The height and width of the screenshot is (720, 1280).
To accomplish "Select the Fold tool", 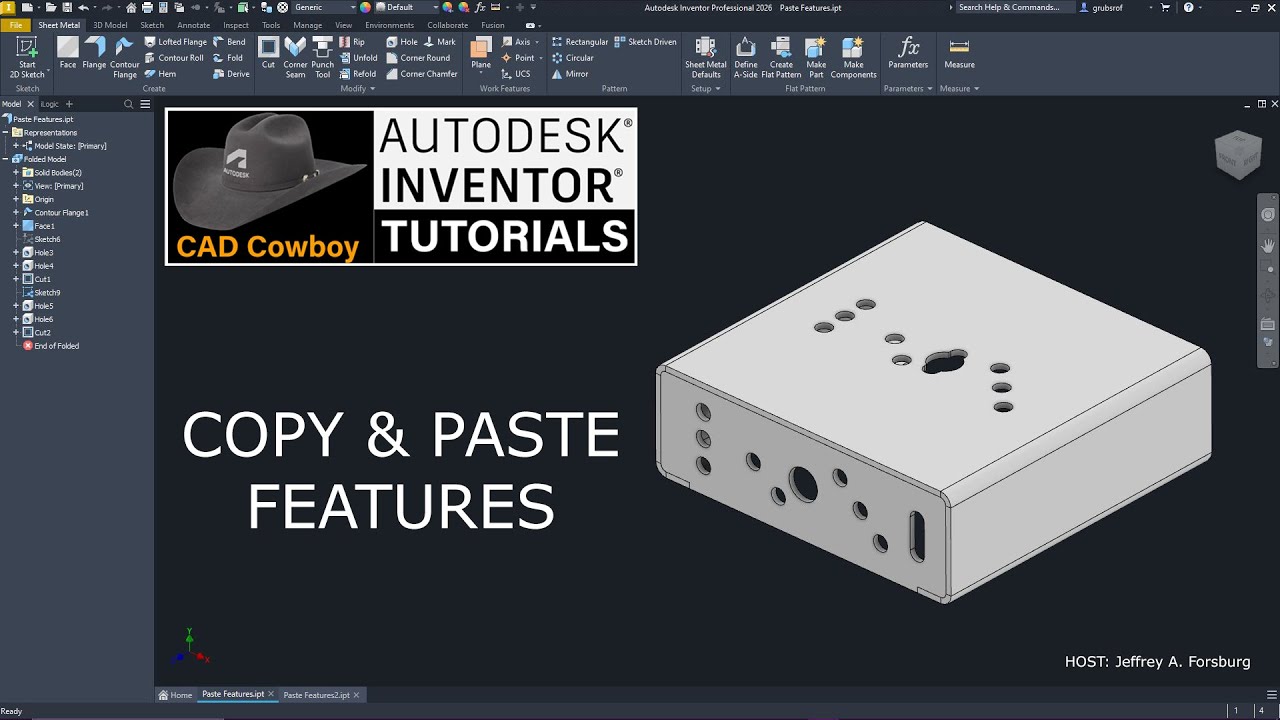I will (x=228, y=58).
